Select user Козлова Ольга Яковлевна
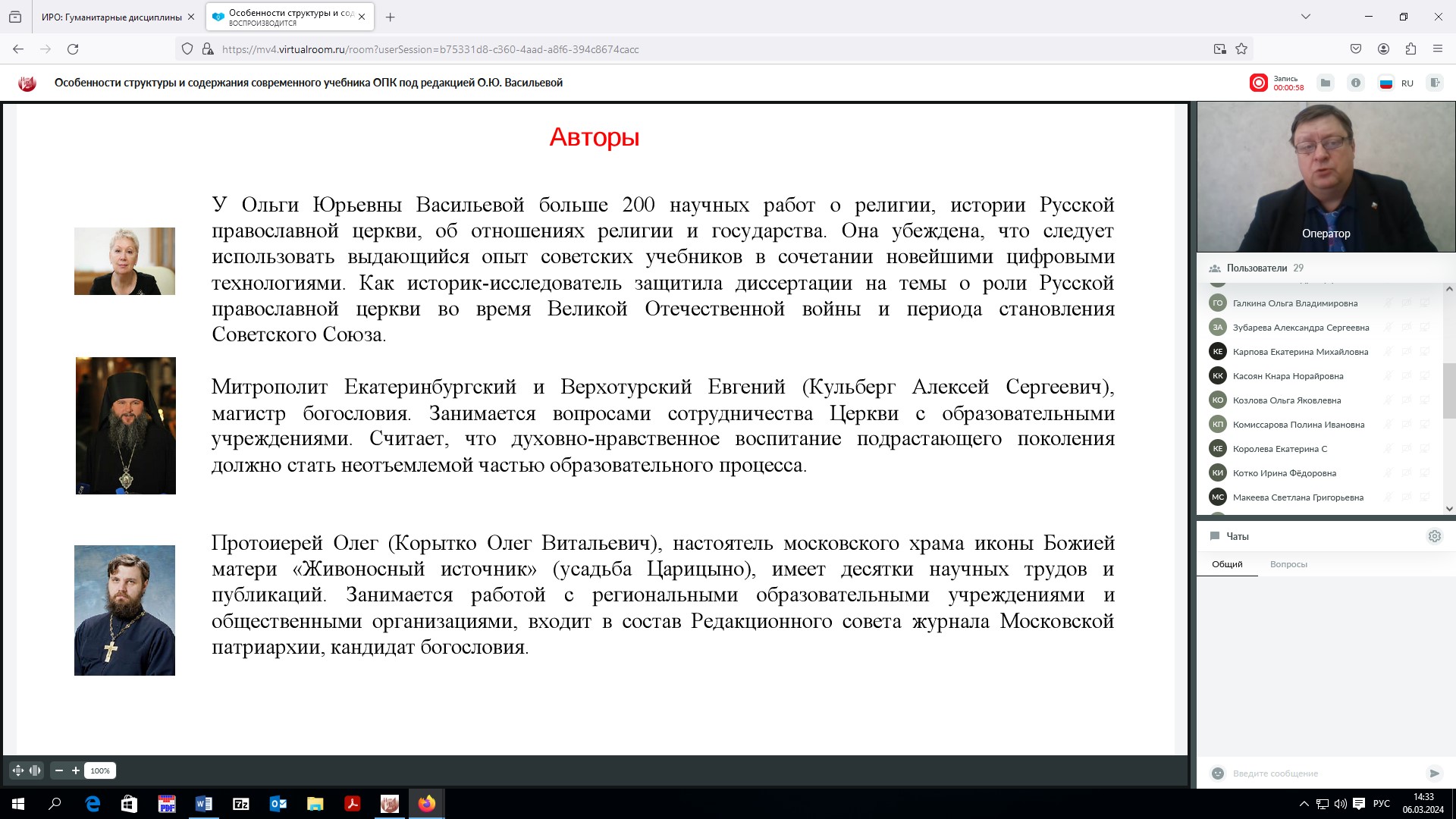1456x819 pixels. [1286, 400]
